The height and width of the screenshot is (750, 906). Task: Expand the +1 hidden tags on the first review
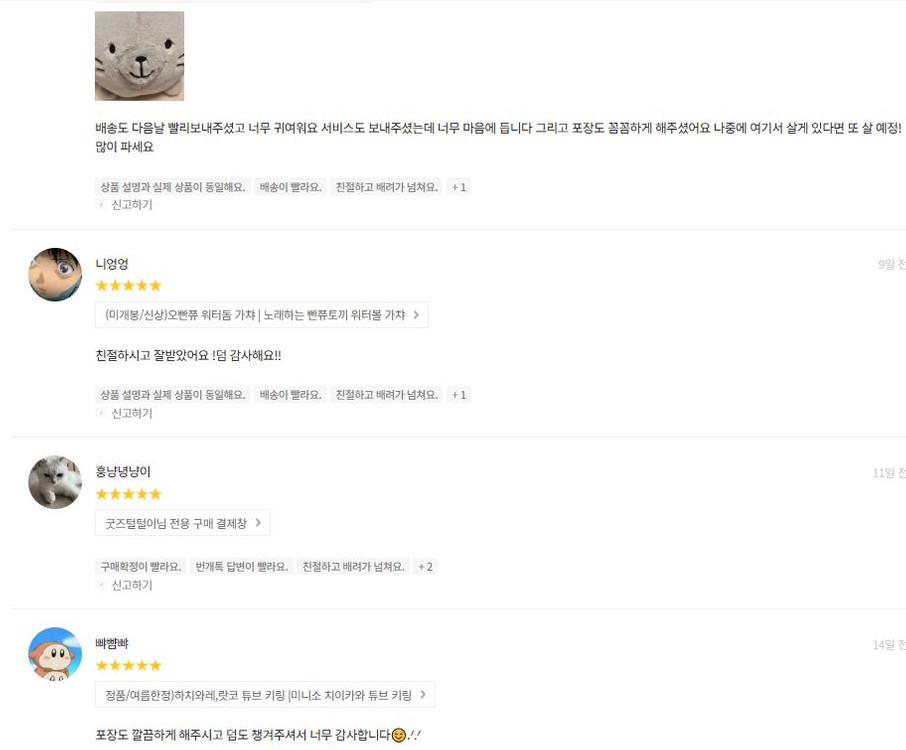click(458, 186)
